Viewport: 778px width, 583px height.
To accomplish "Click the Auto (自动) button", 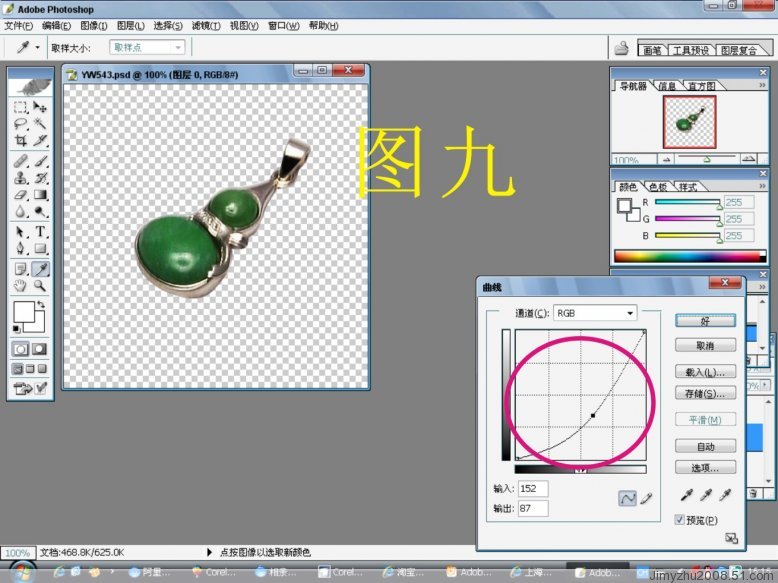I will point(705,446).
